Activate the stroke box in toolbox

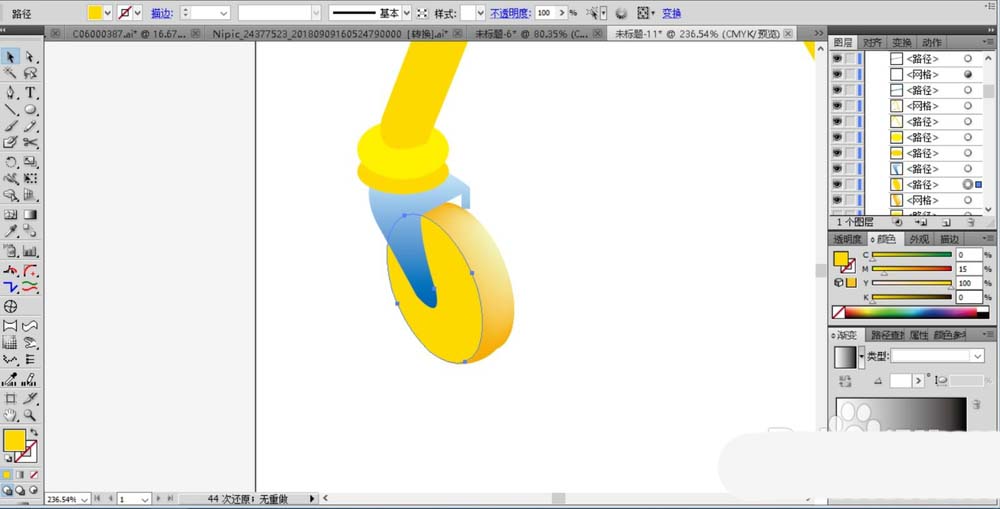(x=26, y=452)
